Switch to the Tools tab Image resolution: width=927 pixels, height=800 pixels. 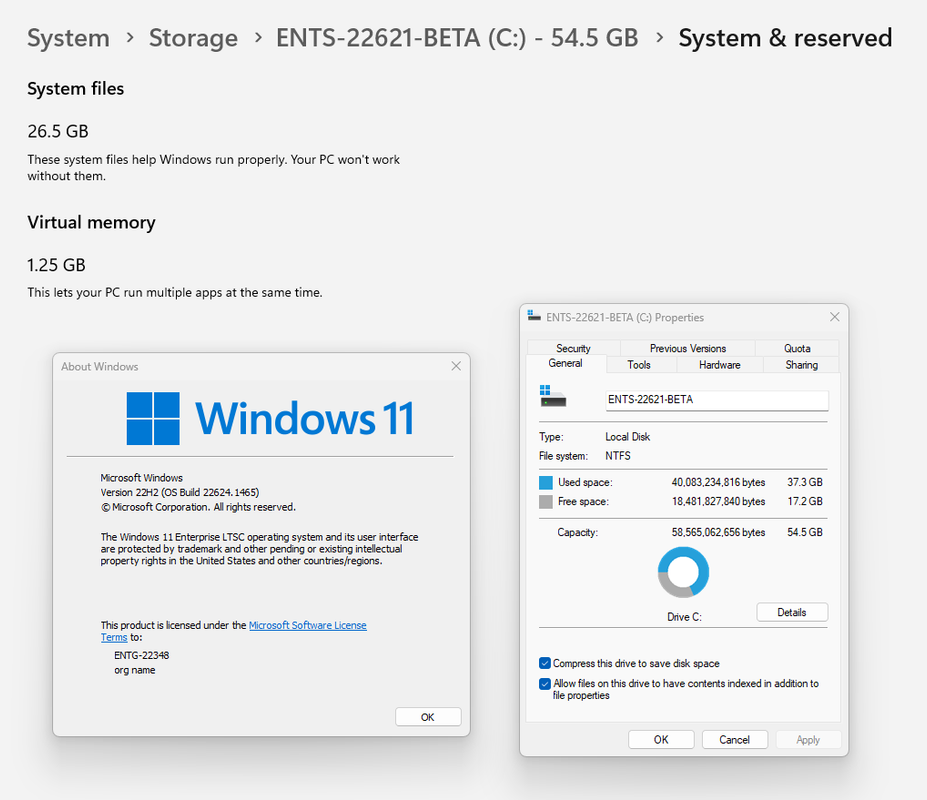click(638, 365)
